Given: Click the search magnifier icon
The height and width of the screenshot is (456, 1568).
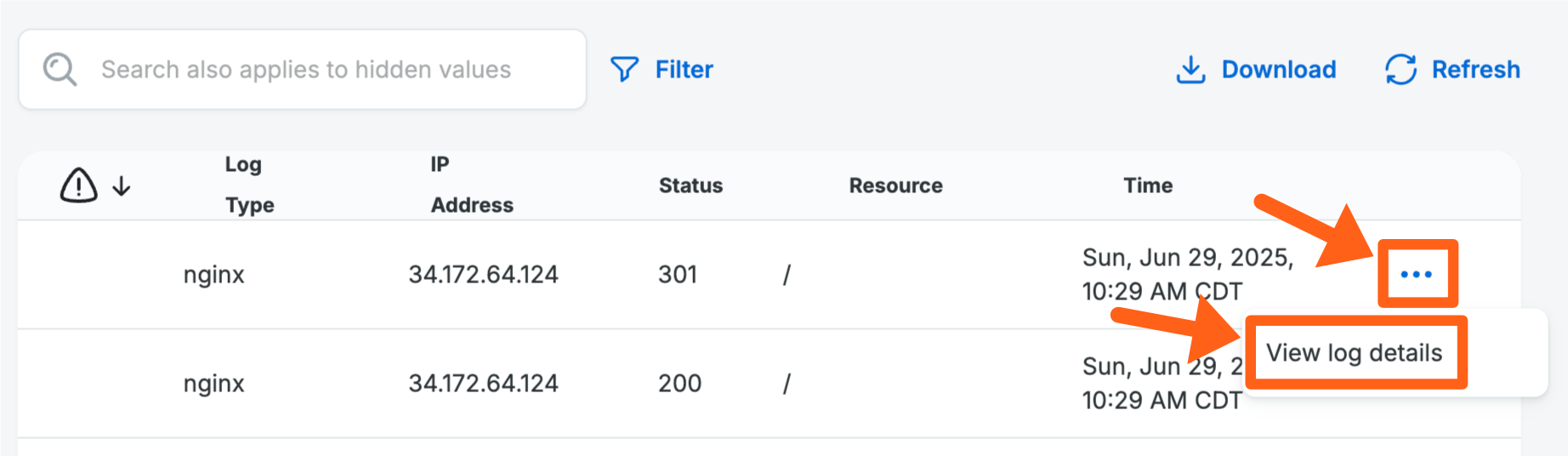Looking at the screenshot, I should point(60,69).
